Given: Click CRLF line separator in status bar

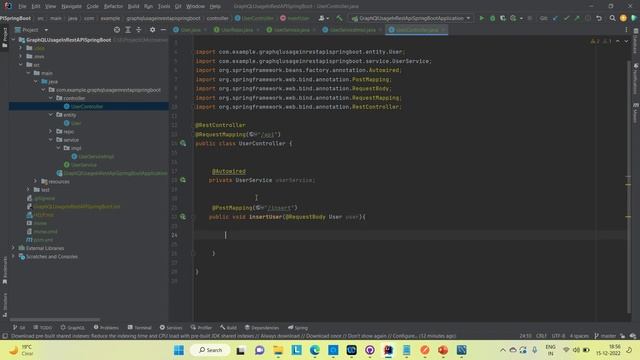Looking at the screenshot, I should 541,336.
